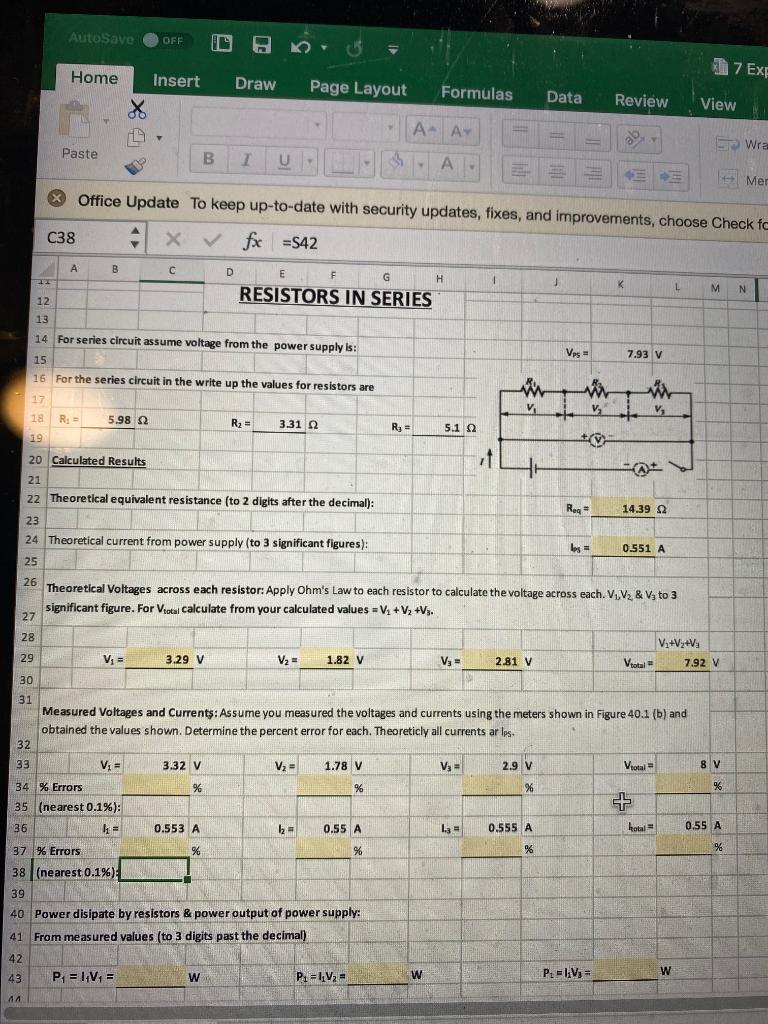Select row 29 header
Viewport: 768px width, 1024px height.
click(27, 658)
